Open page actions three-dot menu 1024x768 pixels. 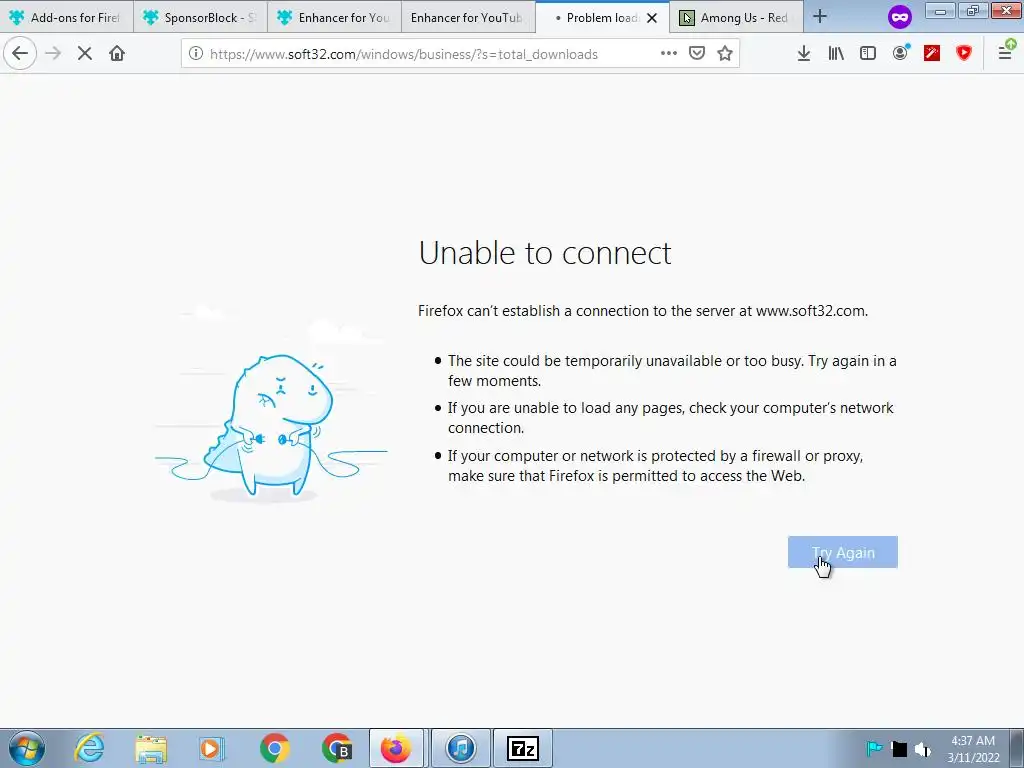pos(669,54)
